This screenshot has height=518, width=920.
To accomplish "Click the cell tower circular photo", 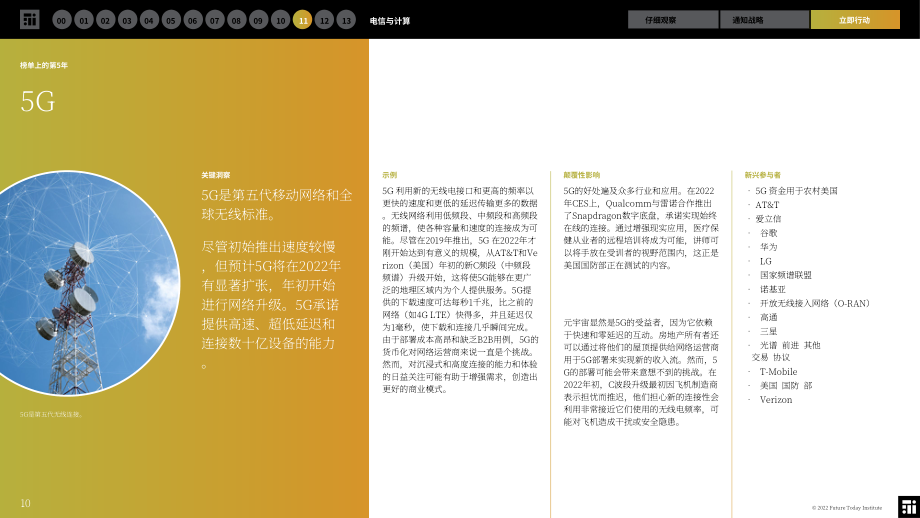I will tap(88, 283).
